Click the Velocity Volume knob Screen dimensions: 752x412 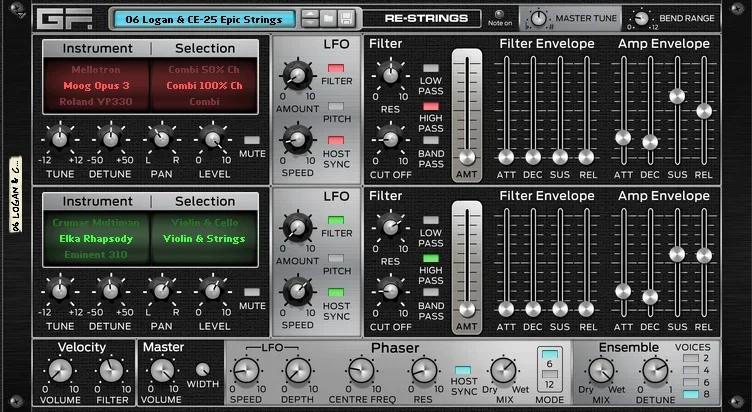tap(60, 370)
